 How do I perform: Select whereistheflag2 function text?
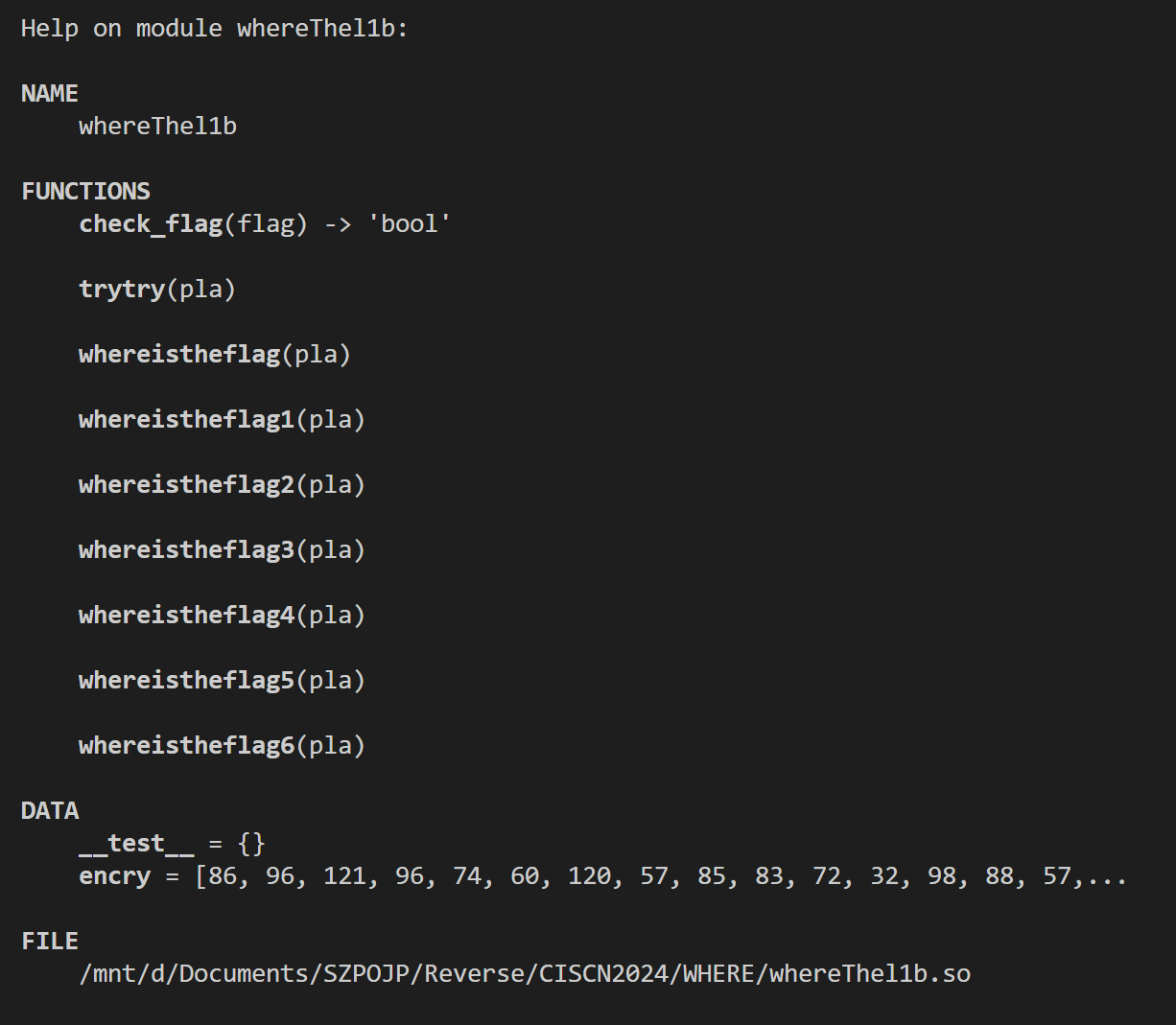[187, 484]
